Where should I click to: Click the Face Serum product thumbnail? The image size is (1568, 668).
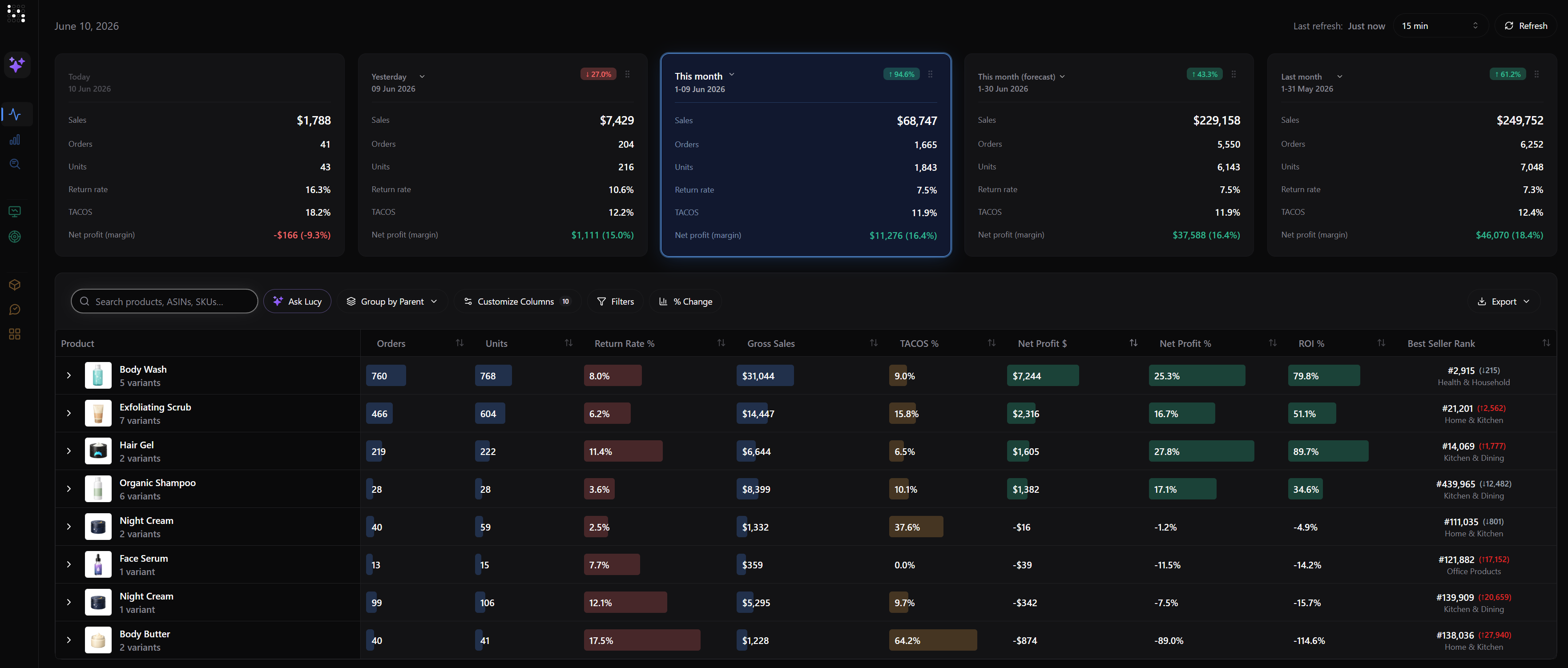pyautogui.click(x=98, y=564)
